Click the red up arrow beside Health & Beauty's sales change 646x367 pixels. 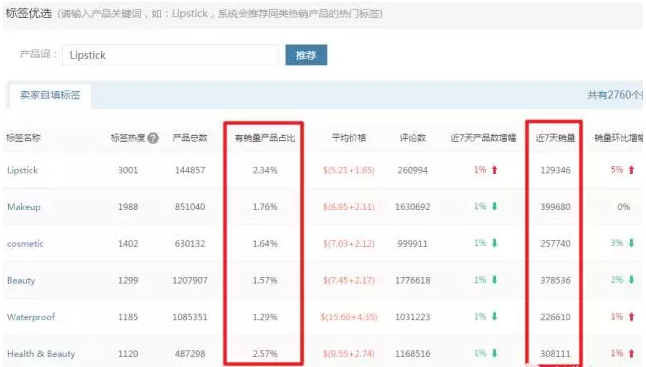[631, 353]
